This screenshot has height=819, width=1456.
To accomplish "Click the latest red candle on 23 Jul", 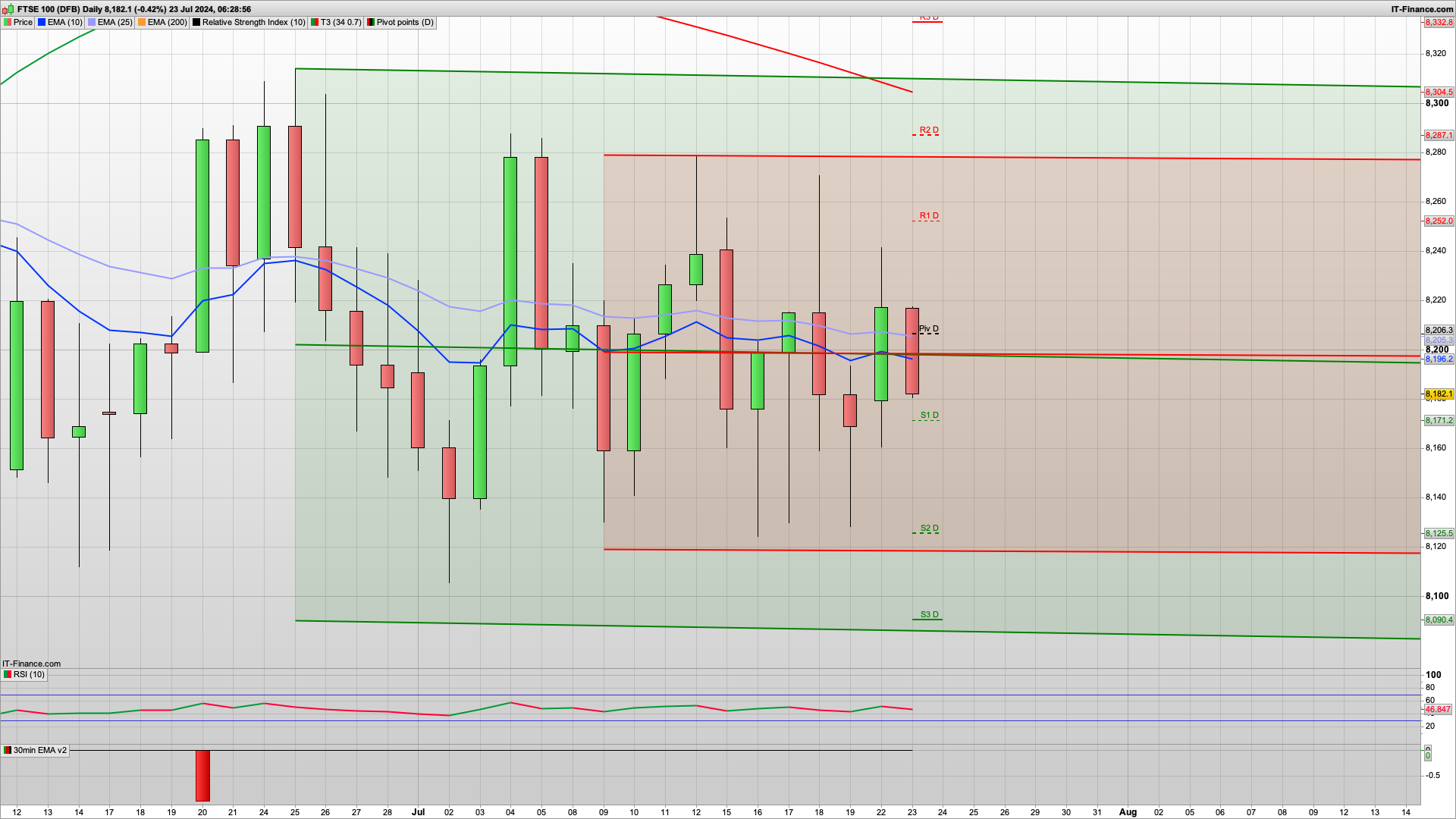I will point(912,351).
